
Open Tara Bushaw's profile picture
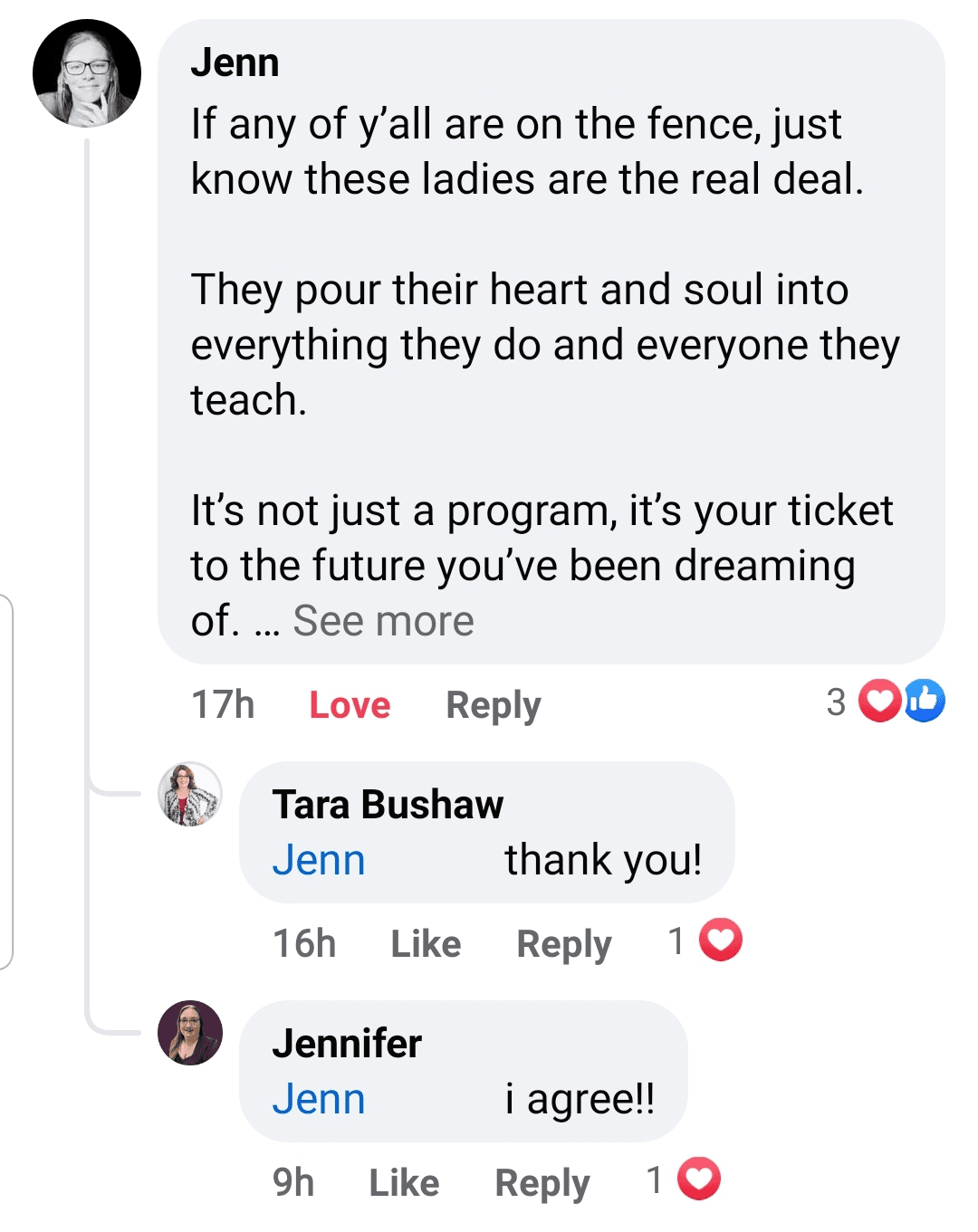190,794
